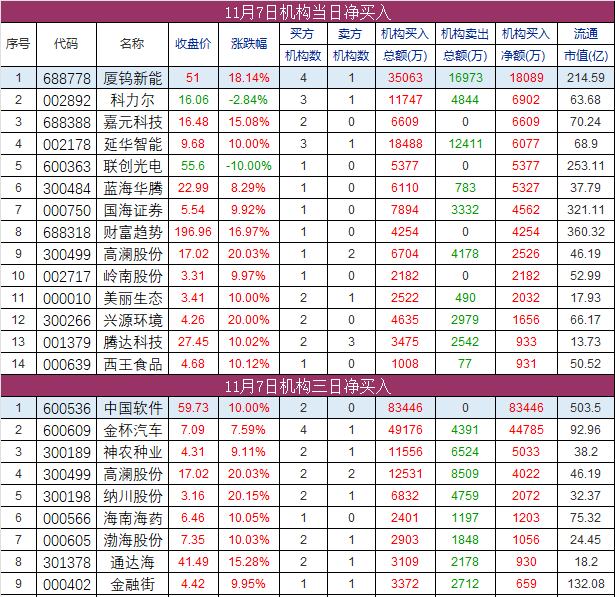The height and width of the screenshot is (597, 615).
Task: Click stock code 301378
Action: point(67,562)
